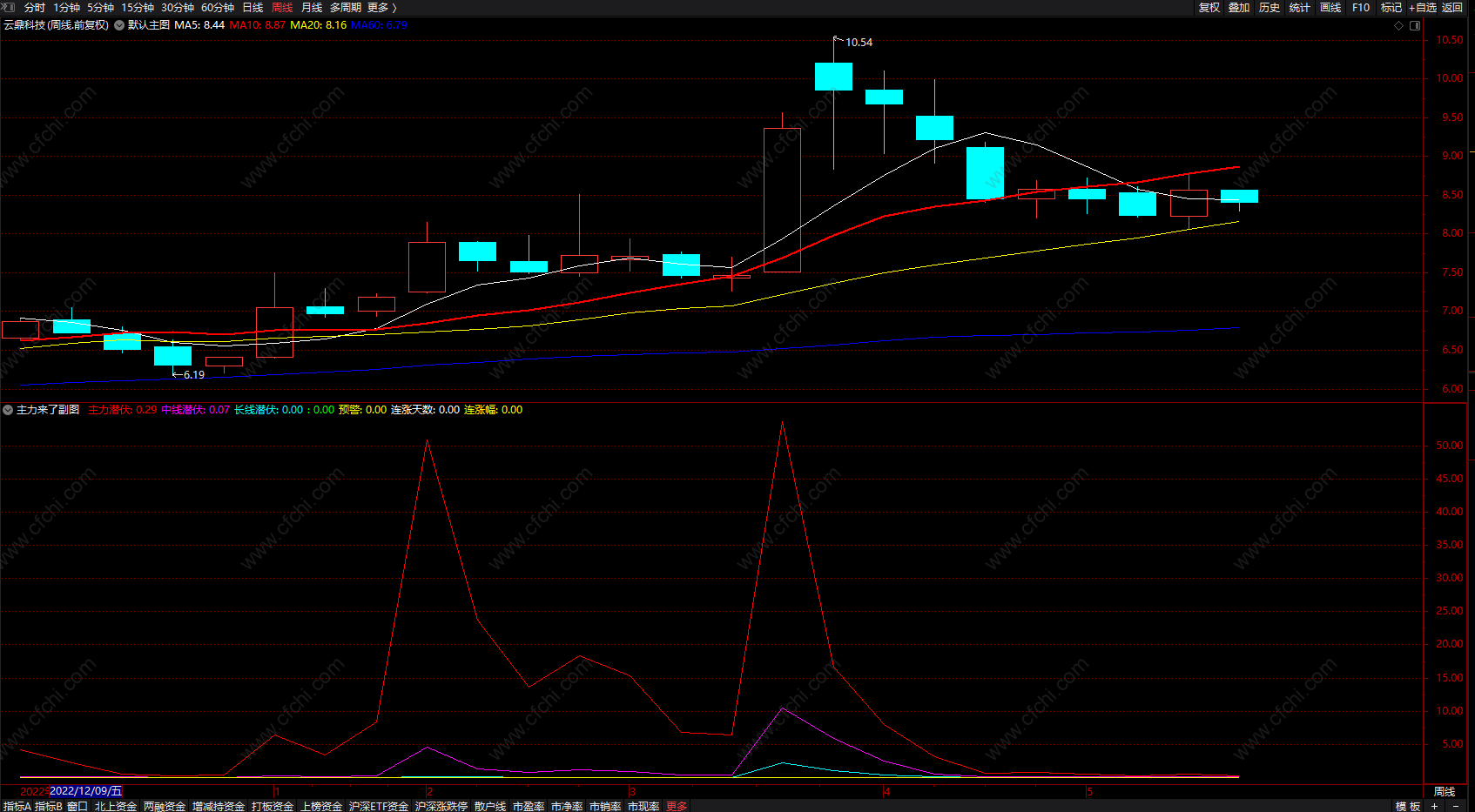Click the plus zoom-in icon at bottom-right
The image size is (1475, 812).
1434,807
